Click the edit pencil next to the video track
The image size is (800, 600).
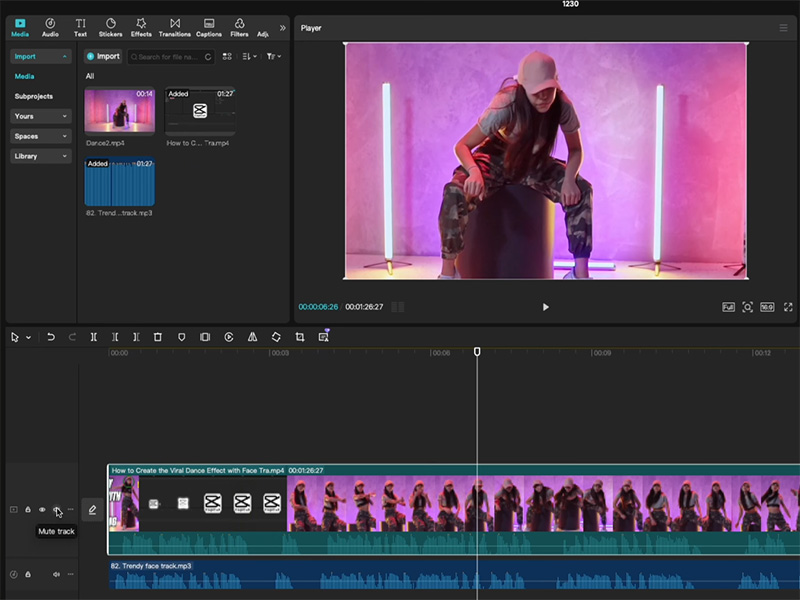92,509
